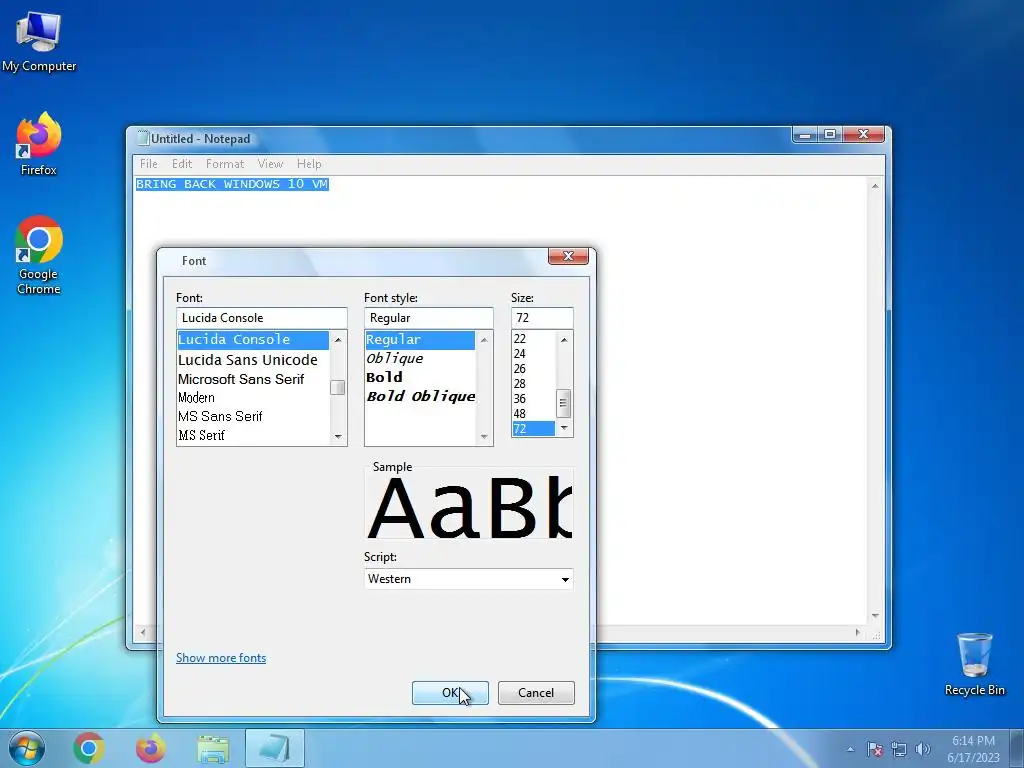Image resolution: width=1024 pixels, height=768 pixels.
Task: Open volume speaker tray icon
Action: [x=923, y=749]
